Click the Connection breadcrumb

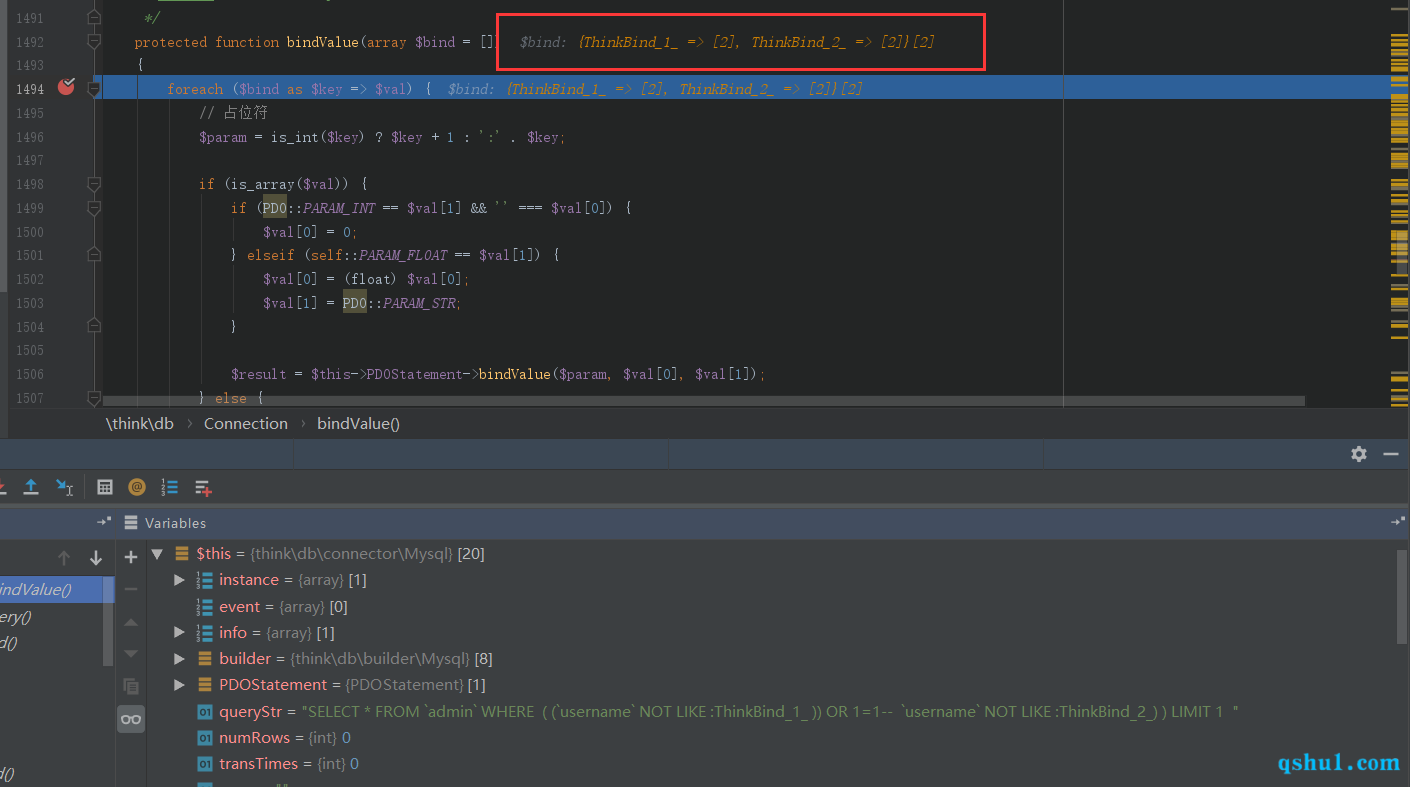pos(246,424)
